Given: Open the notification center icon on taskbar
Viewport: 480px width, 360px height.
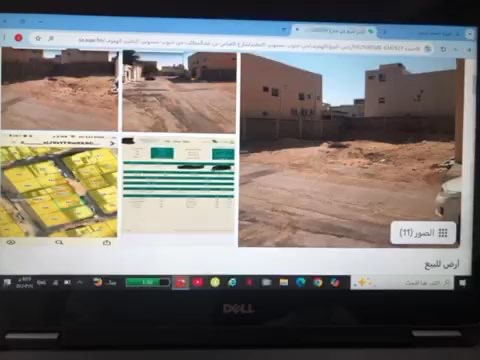Looking at the screenshot, I should point(7,283).
